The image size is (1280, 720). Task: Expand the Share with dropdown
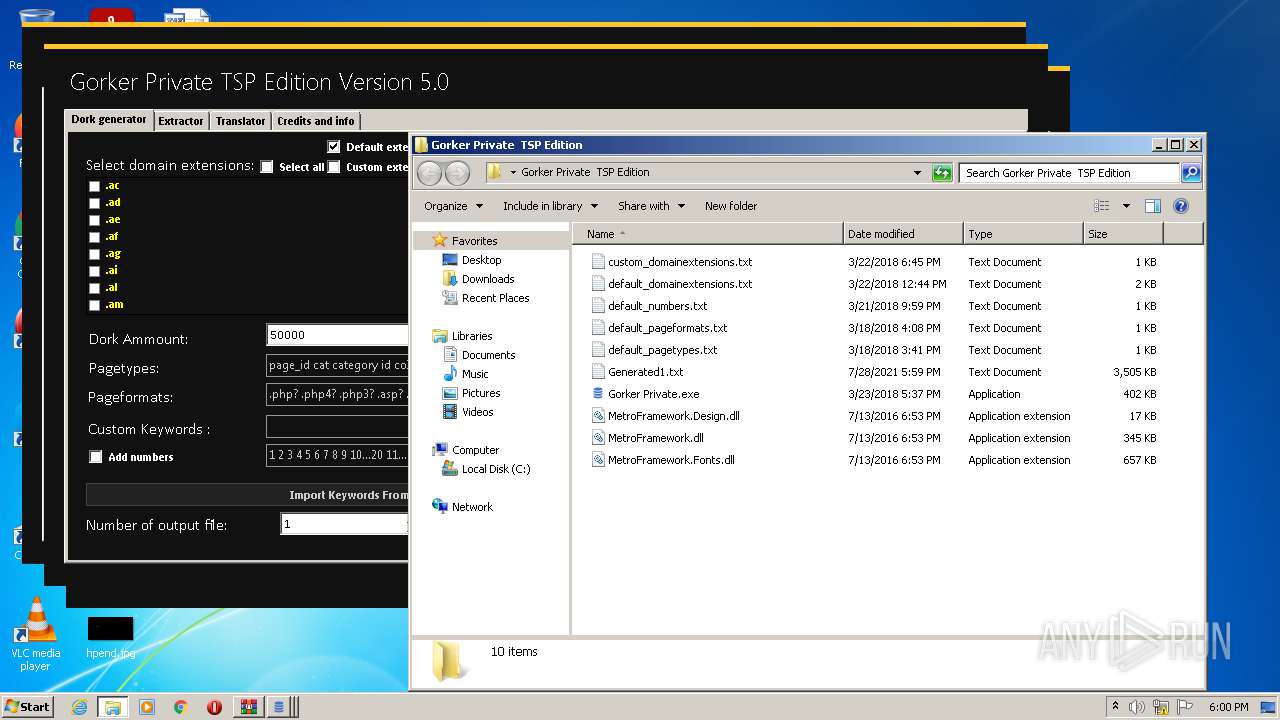pyautogui.click(x=651, y=206)
